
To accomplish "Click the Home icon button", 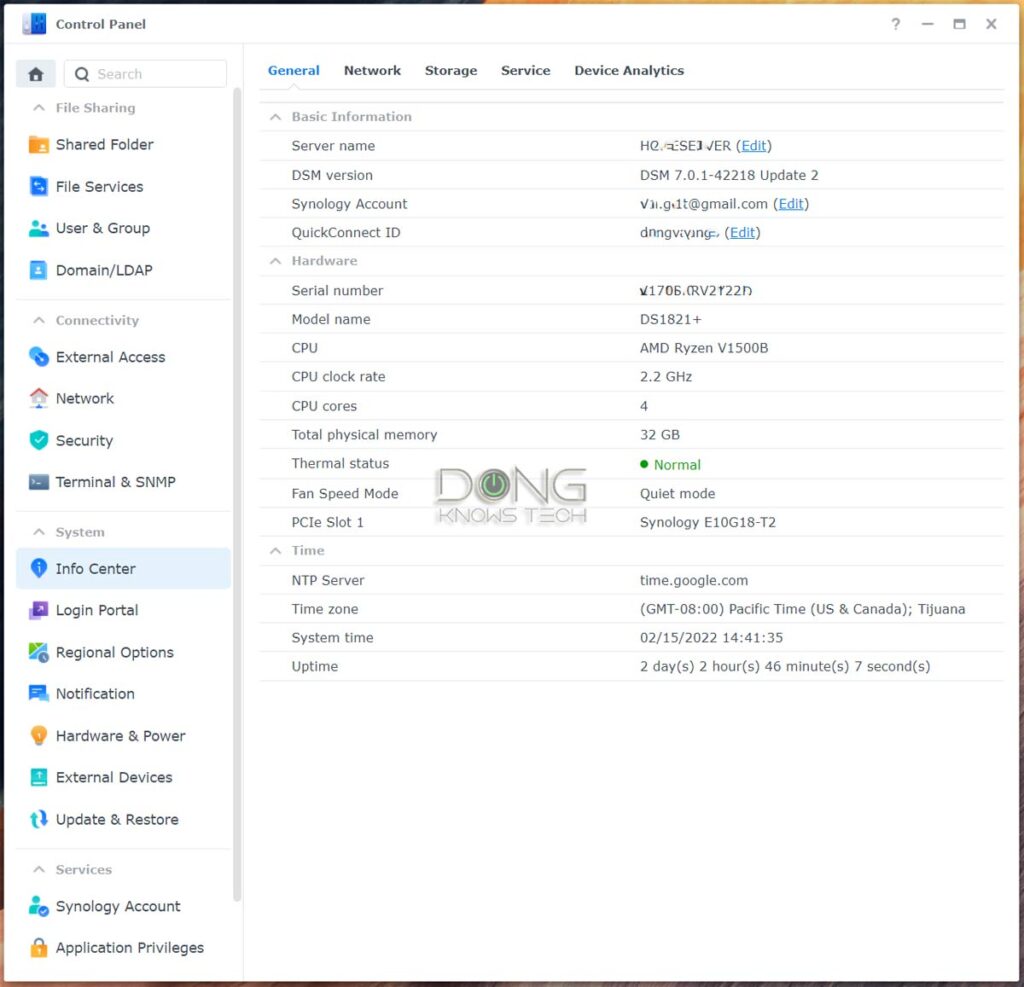I will pyautogui.click(x=36, y=74).
